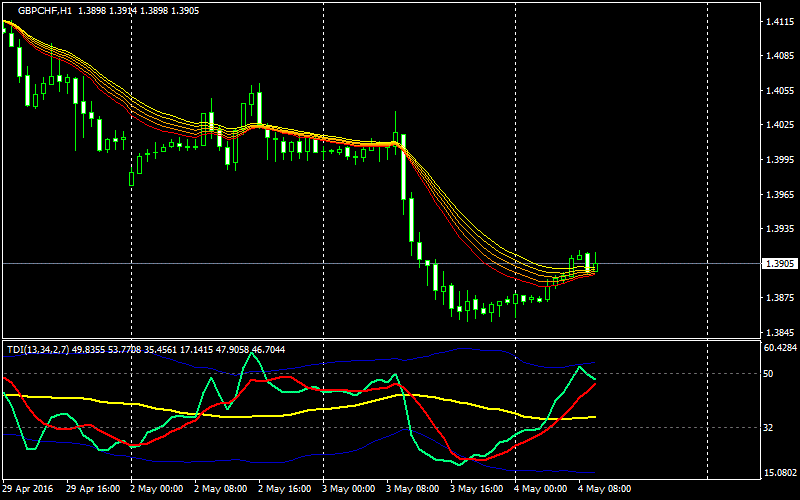Click the TDI level 32 label
Screen dimensions: 800x500
point(768,428)
